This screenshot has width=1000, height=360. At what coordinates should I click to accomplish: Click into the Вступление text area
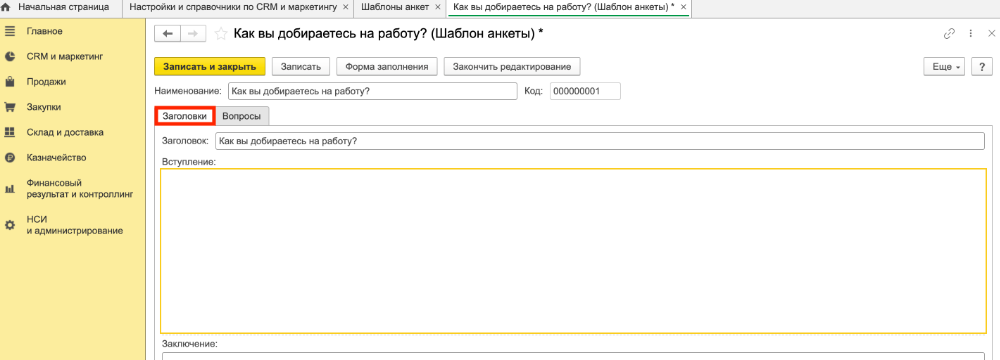[573, 250]
